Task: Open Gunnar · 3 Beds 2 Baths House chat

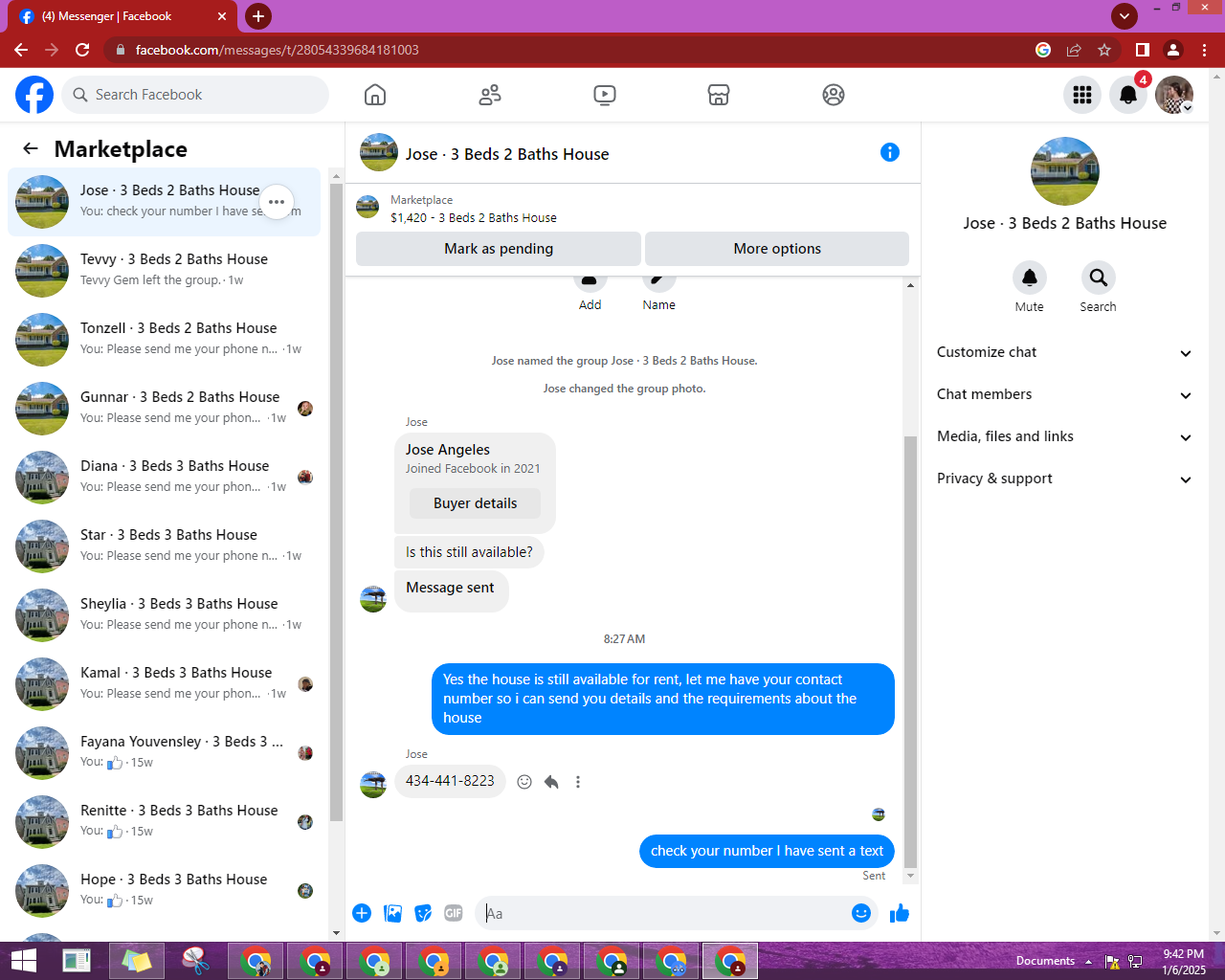Action: coord(165,409)
